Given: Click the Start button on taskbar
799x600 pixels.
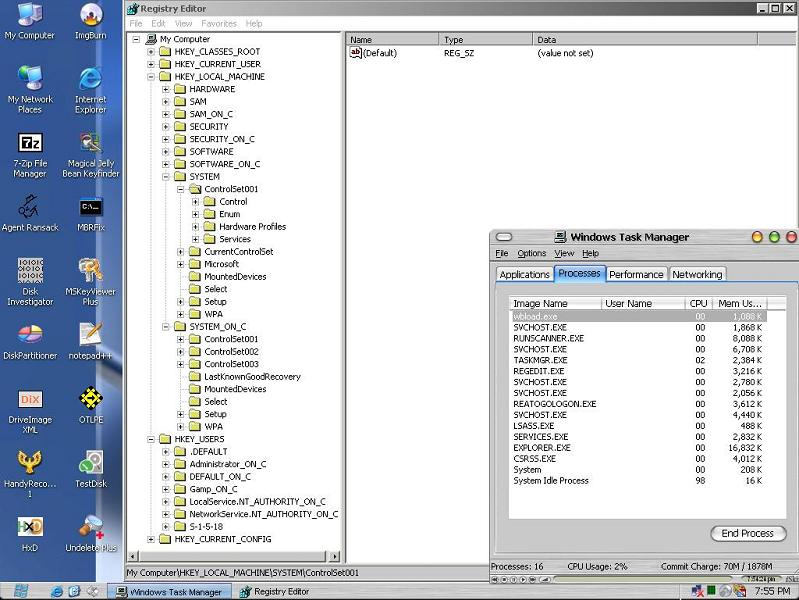Looking at the screenshot, I should [20, 591].
